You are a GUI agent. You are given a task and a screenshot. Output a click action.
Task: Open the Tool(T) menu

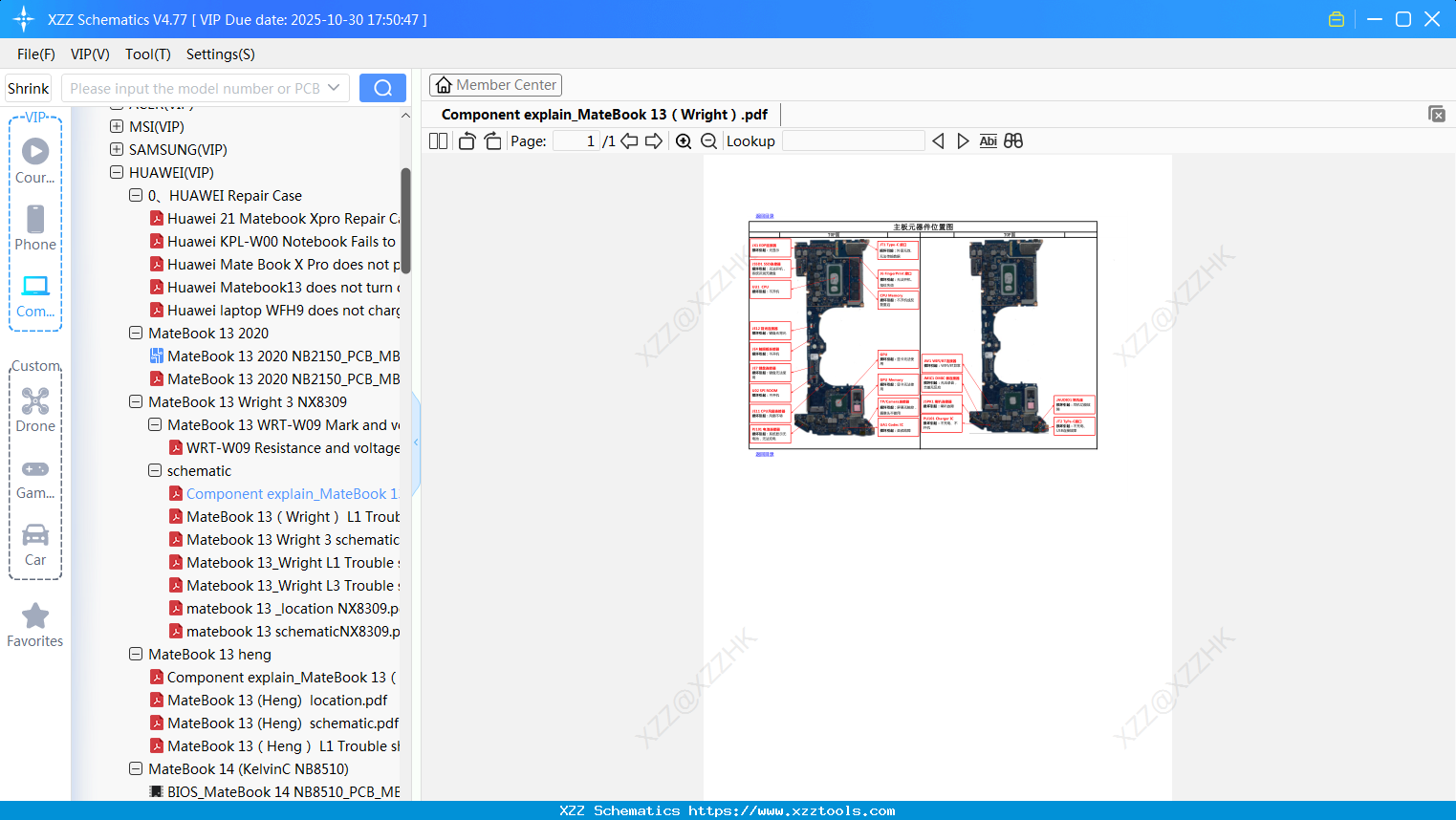[148, 54]
